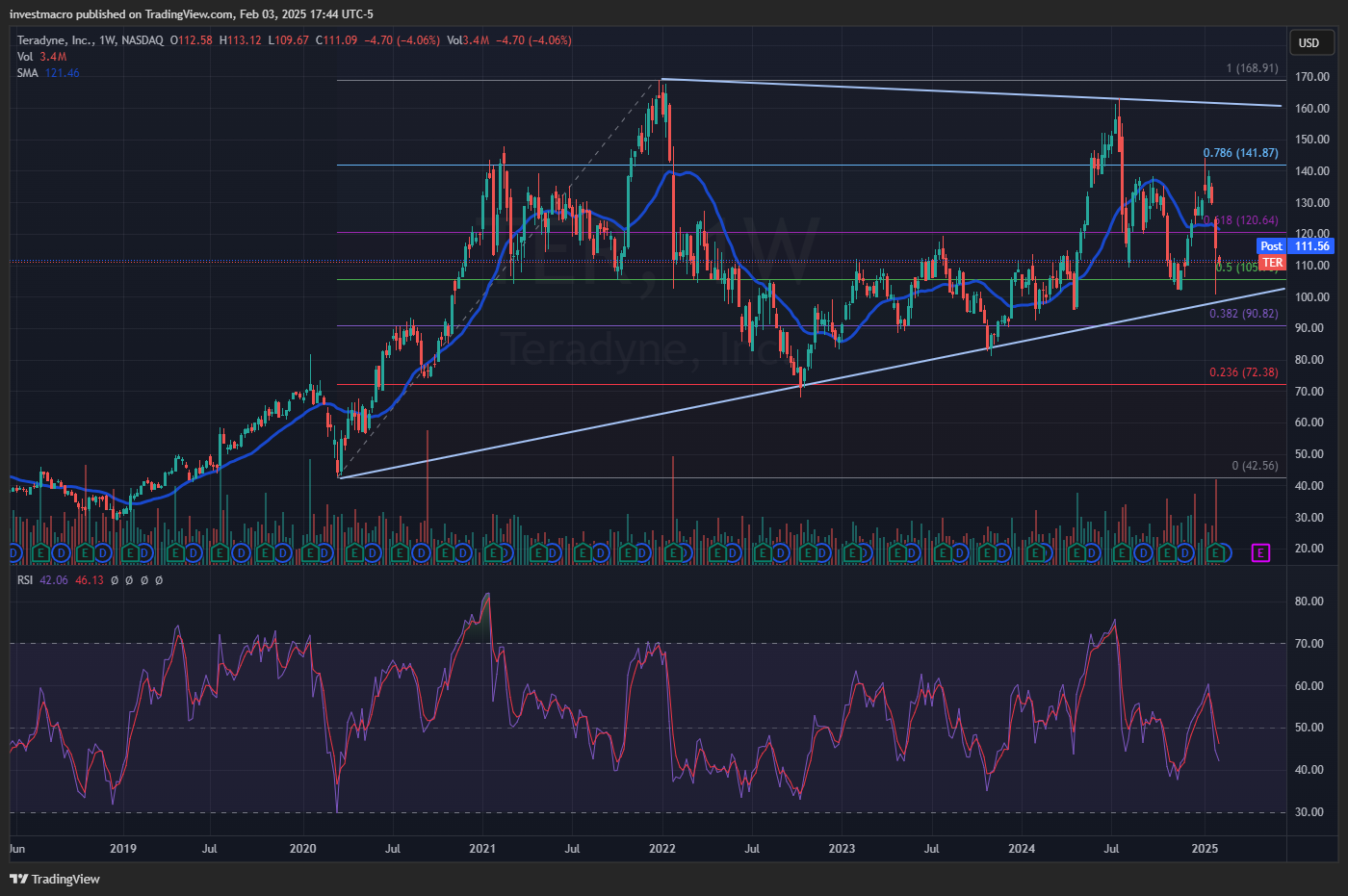Click the 20.00 price axis label
Image resolution: width=1348 pixels, height=896 pixels.
click(x=1309, y=549)
